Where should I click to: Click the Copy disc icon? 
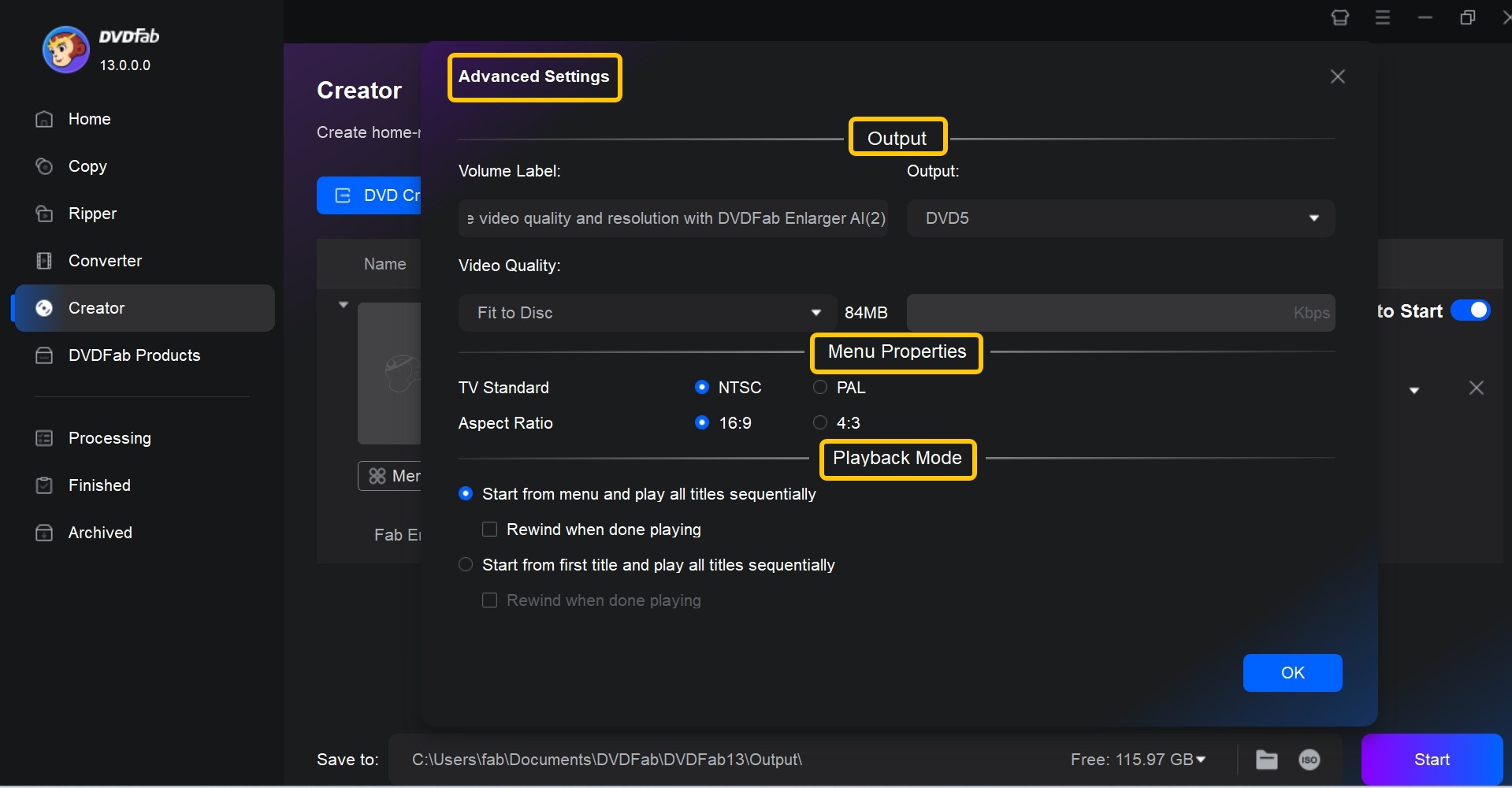pyautogui.click(x=44, y=166)
